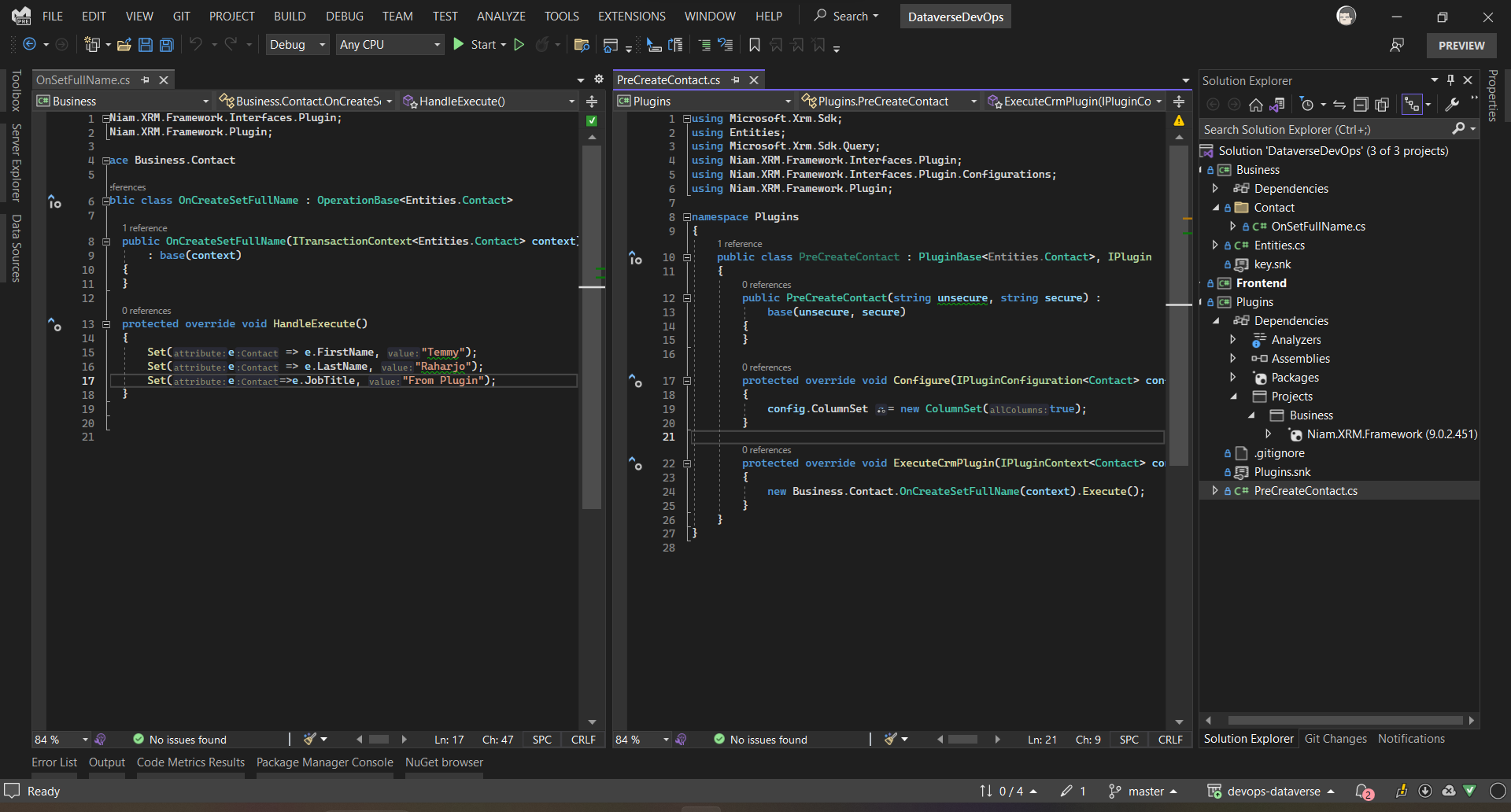Click the 0/4 unpushed commits indicator
The image size is (1511, 812).
click(x=1008, y=792)
